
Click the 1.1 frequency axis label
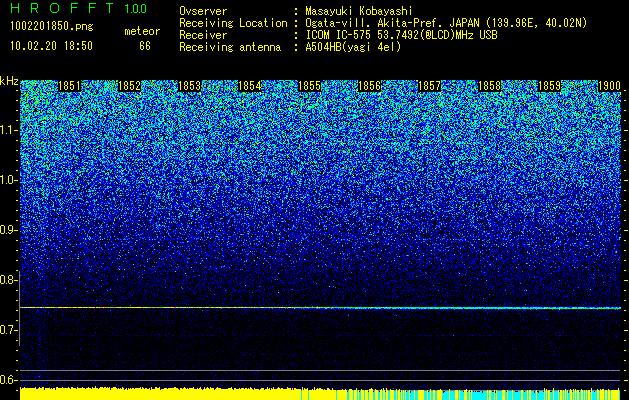point(7,130)
